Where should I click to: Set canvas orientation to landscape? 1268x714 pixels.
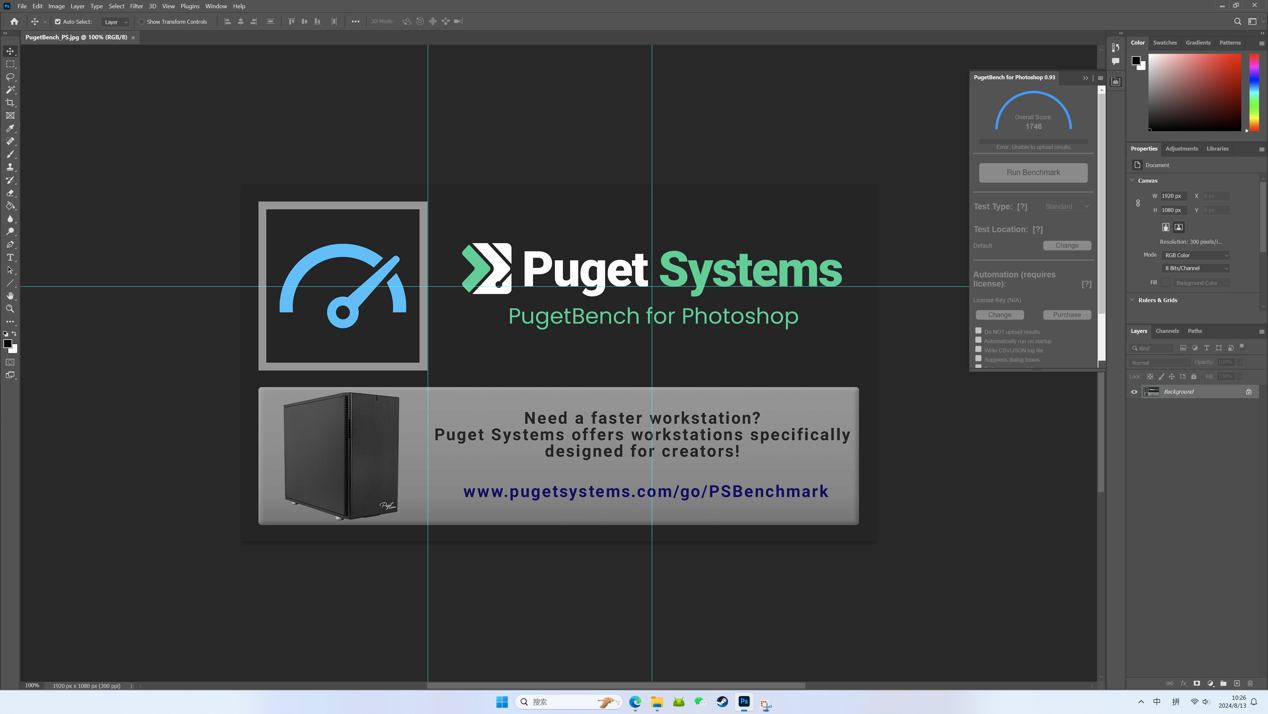click(x=1179, y=227)
